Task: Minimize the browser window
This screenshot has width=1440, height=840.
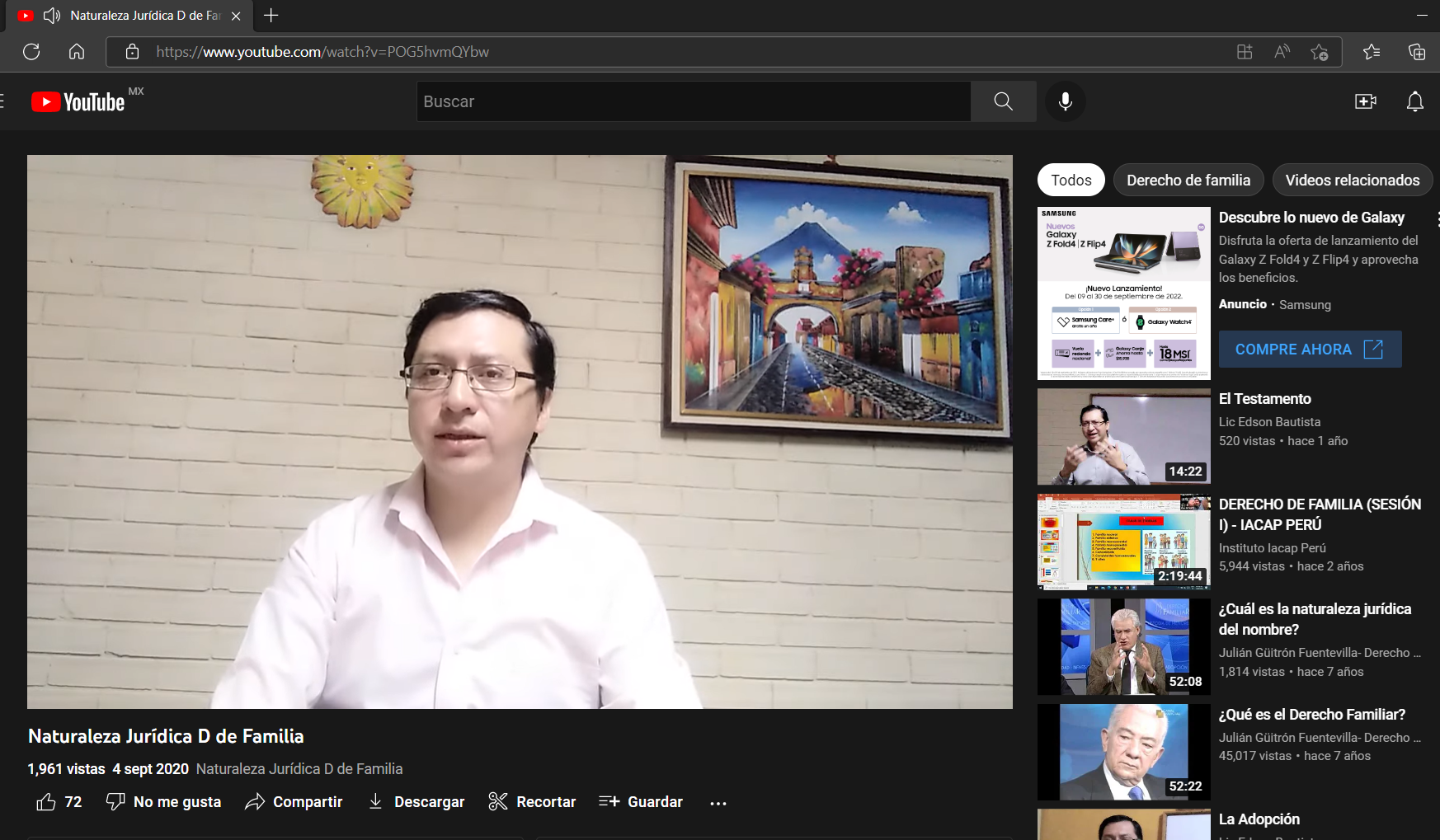Action: (x=1422, y=15)
